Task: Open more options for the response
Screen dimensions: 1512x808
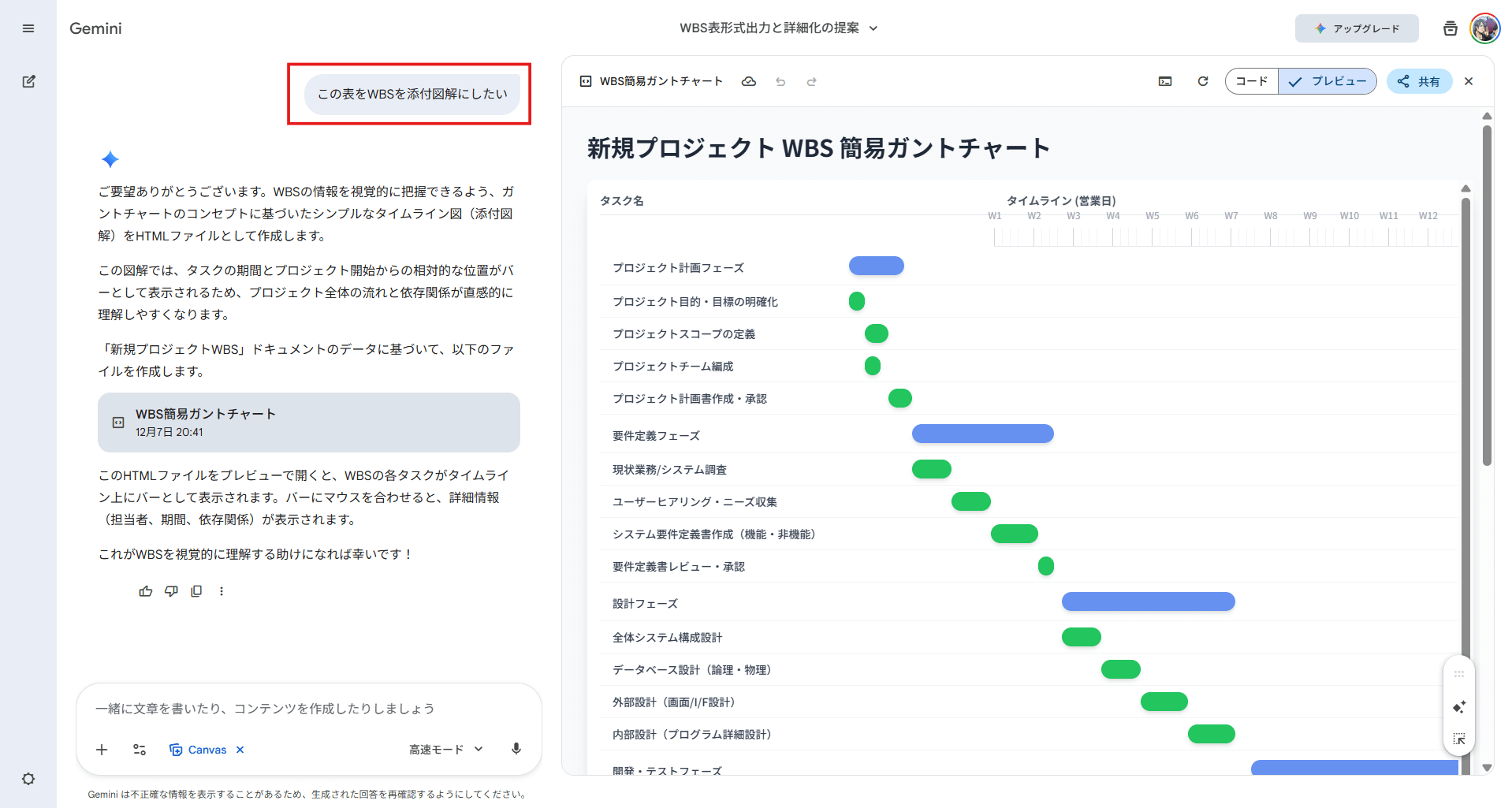Action: [222, 590]
